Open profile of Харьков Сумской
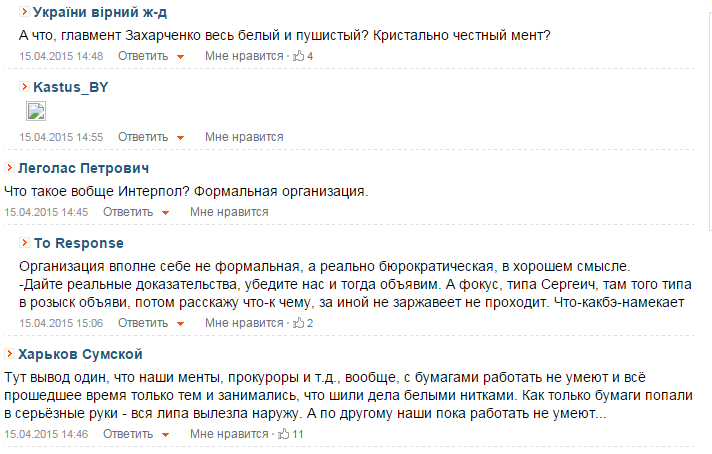Screen dimensions: 712x454 [80, 354]
